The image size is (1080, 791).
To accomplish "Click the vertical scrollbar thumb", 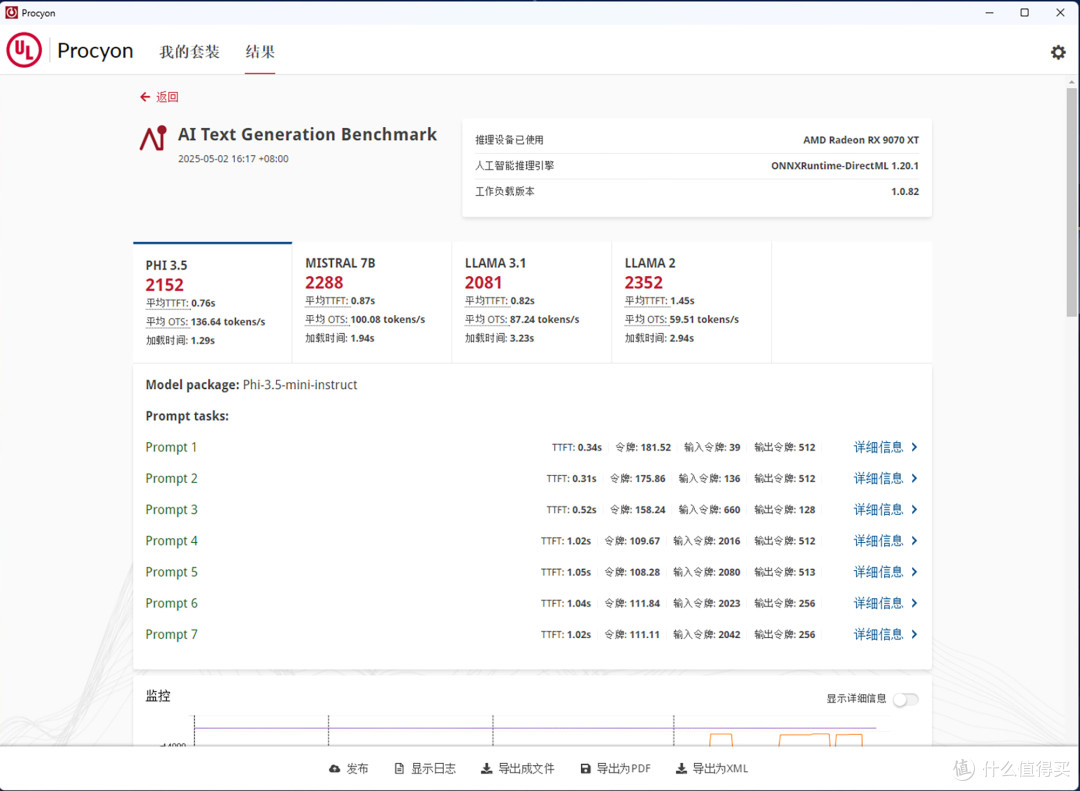I will tap(1071, 201).
